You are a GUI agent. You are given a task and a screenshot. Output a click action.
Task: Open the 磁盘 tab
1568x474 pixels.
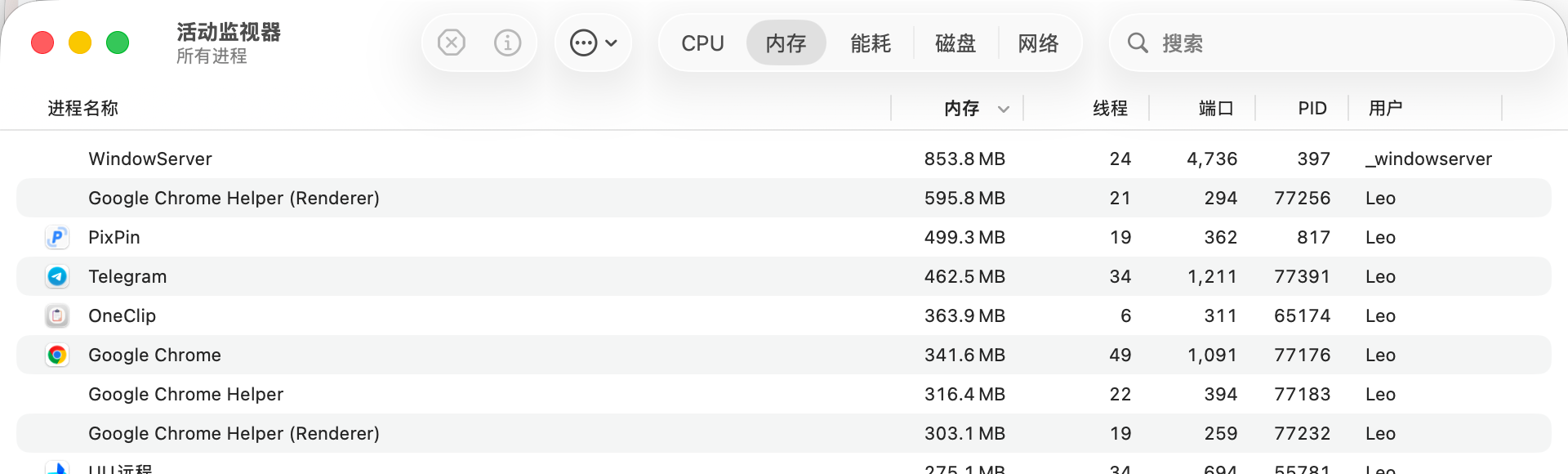[x=955, y=43]
